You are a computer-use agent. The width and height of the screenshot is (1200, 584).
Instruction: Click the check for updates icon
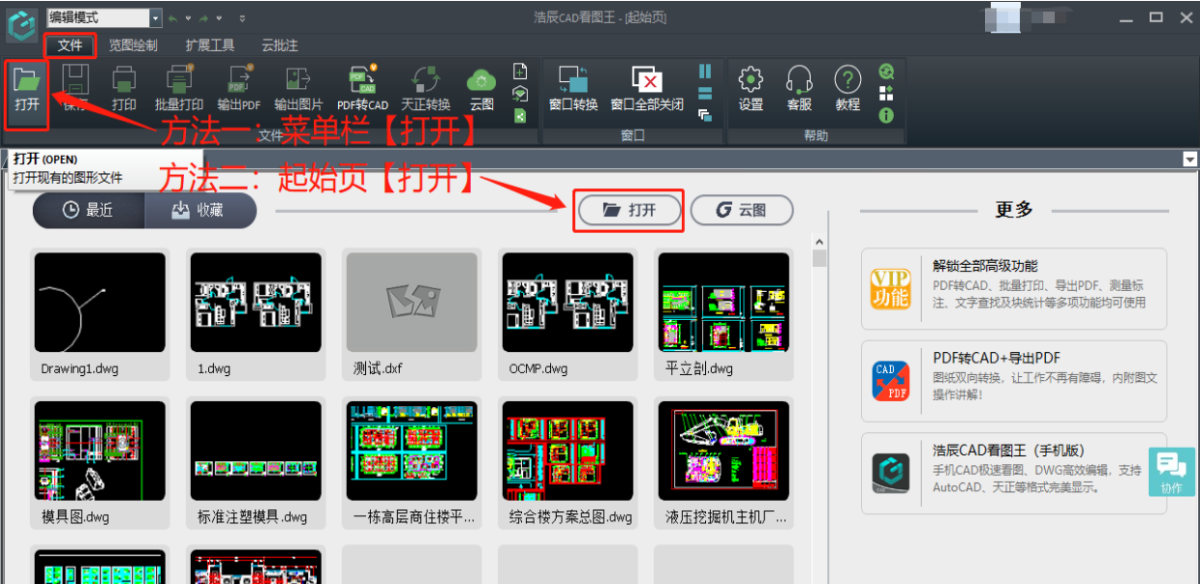886,71
